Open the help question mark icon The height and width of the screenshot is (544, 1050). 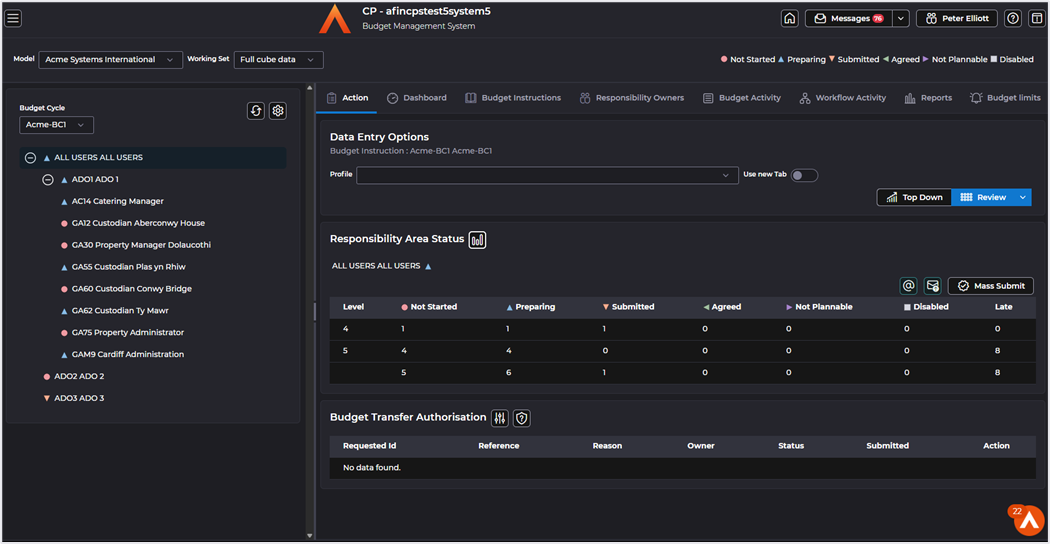coord(1013,18)
